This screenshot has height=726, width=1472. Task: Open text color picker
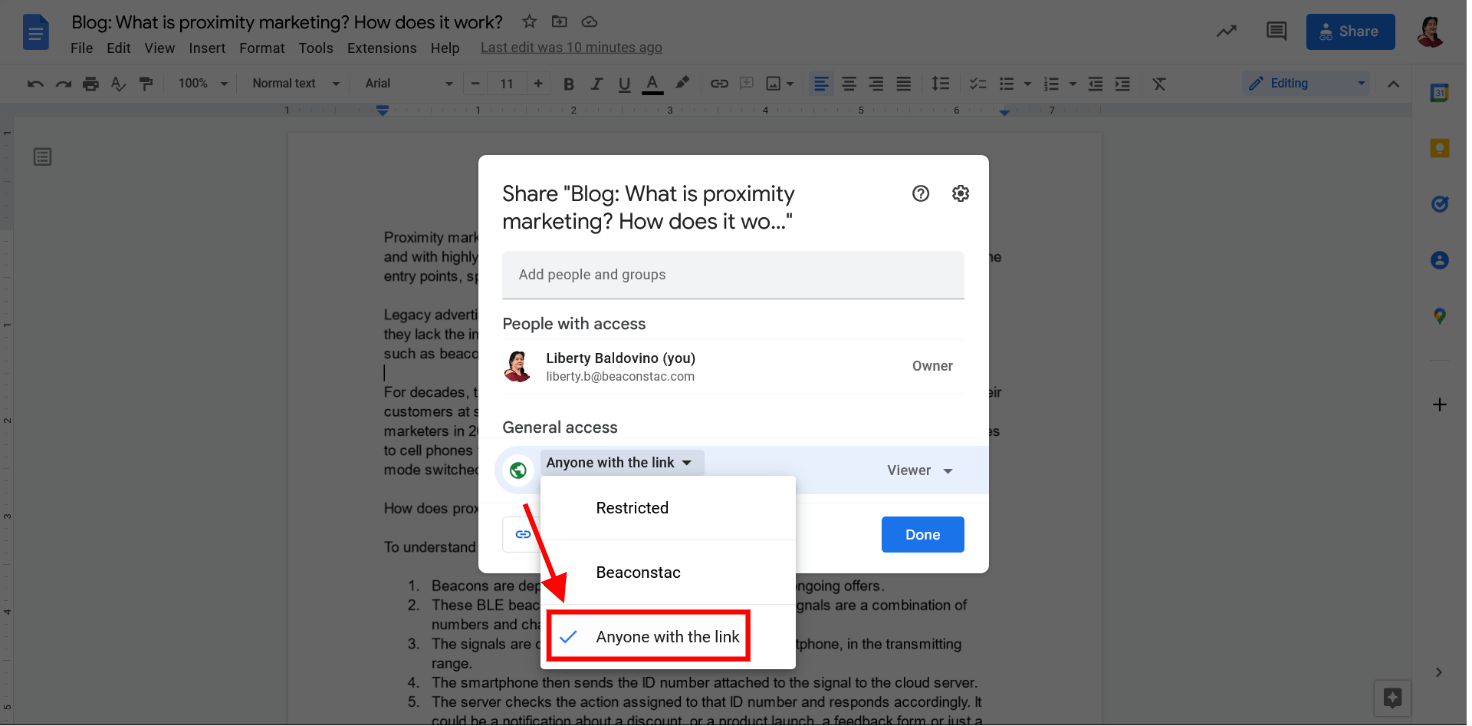[652, 84]
